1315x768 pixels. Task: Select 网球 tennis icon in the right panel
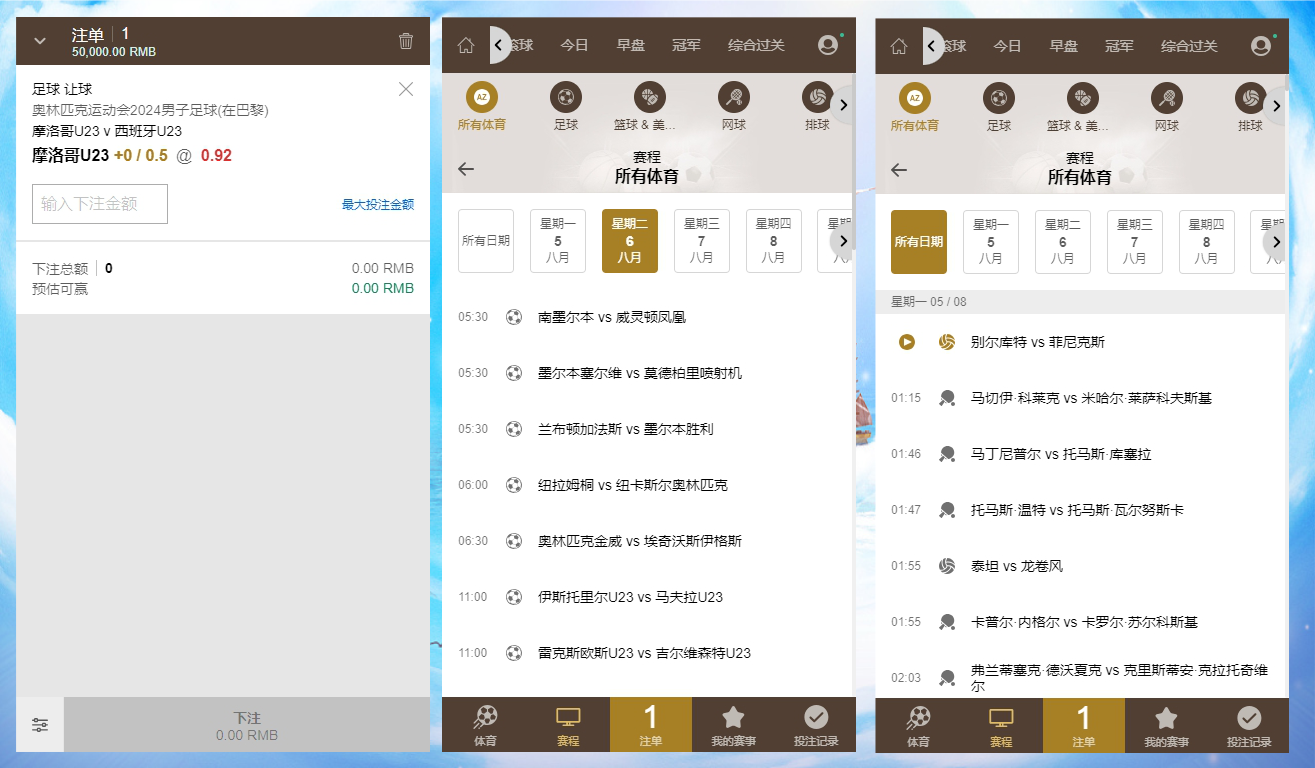pyautogui.click(x=1167, y=107)
